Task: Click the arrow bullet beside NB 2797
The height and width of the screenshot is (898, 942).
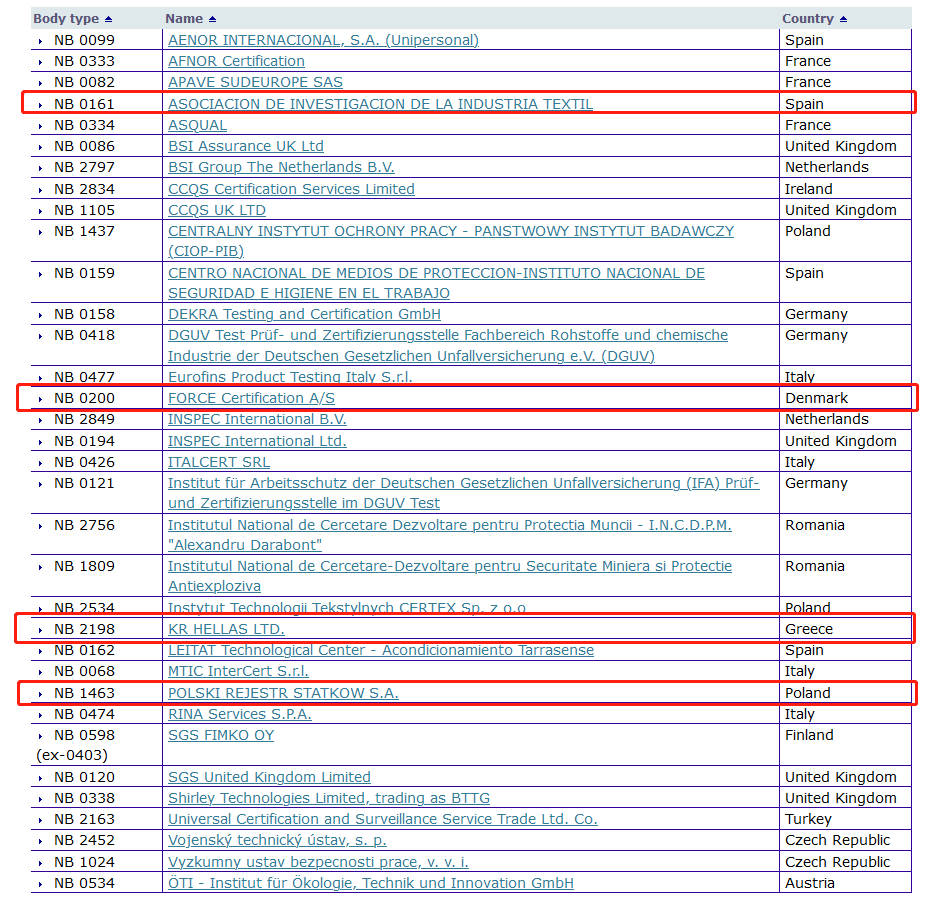Action: [40, 168]
